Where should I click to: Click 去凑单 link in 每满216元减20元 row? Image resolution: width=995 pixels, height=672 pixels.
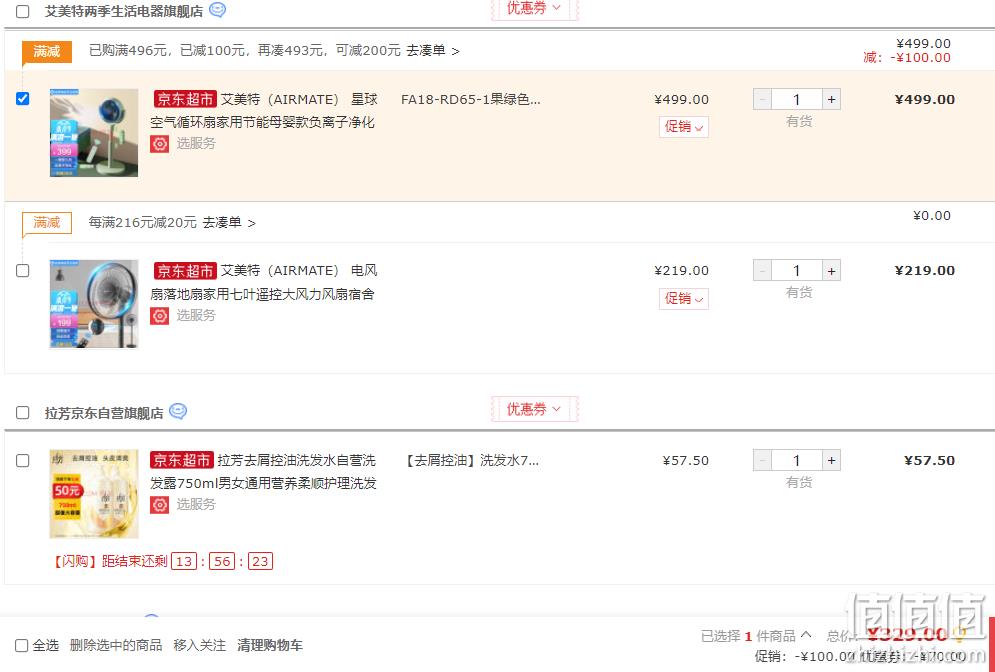tap(229, 223)
